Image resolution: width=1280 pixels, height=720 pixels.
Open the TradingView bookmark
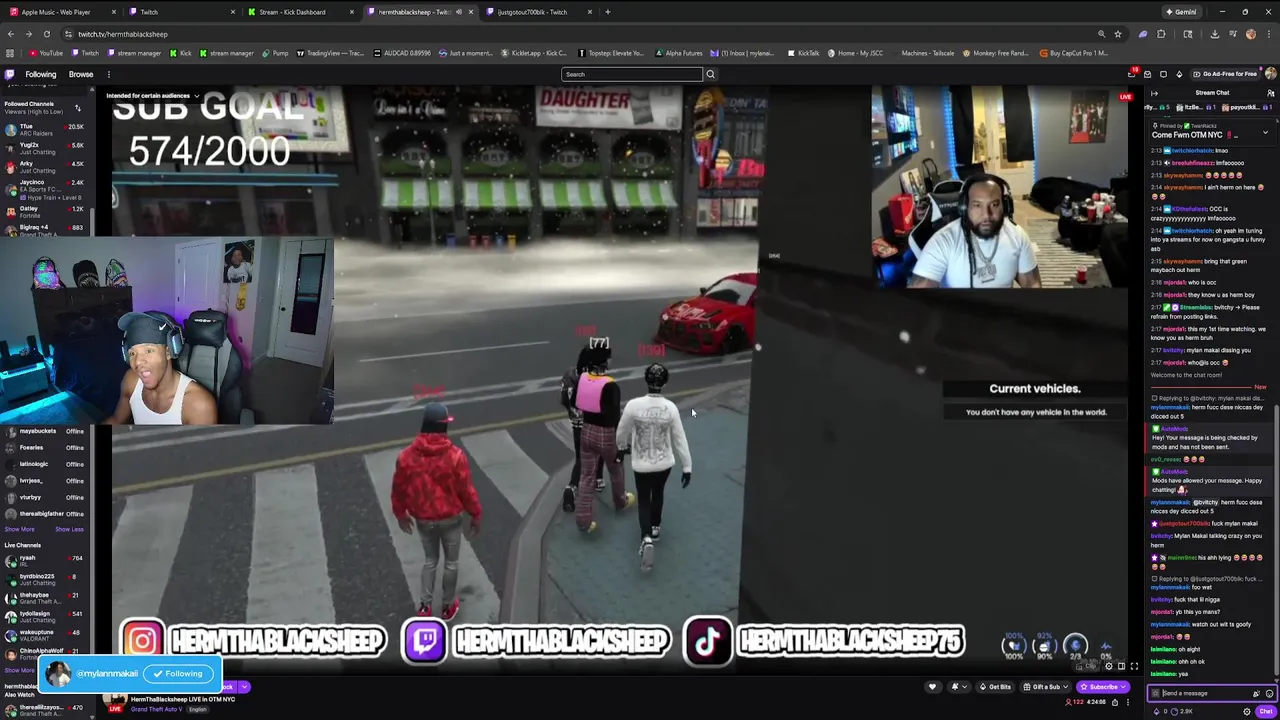(x=330, y=53)
